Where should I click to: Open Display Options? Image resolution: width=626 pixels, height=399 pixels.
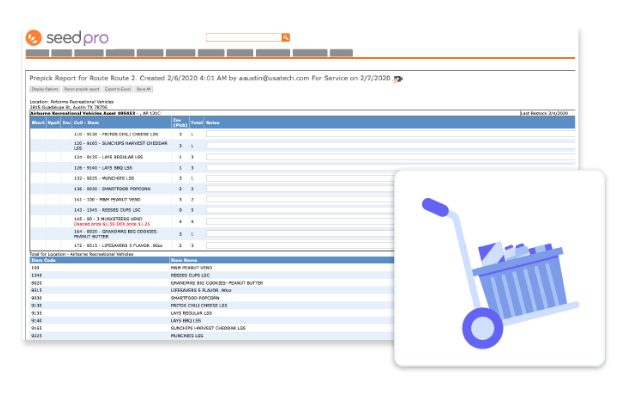tap(45, 89)
